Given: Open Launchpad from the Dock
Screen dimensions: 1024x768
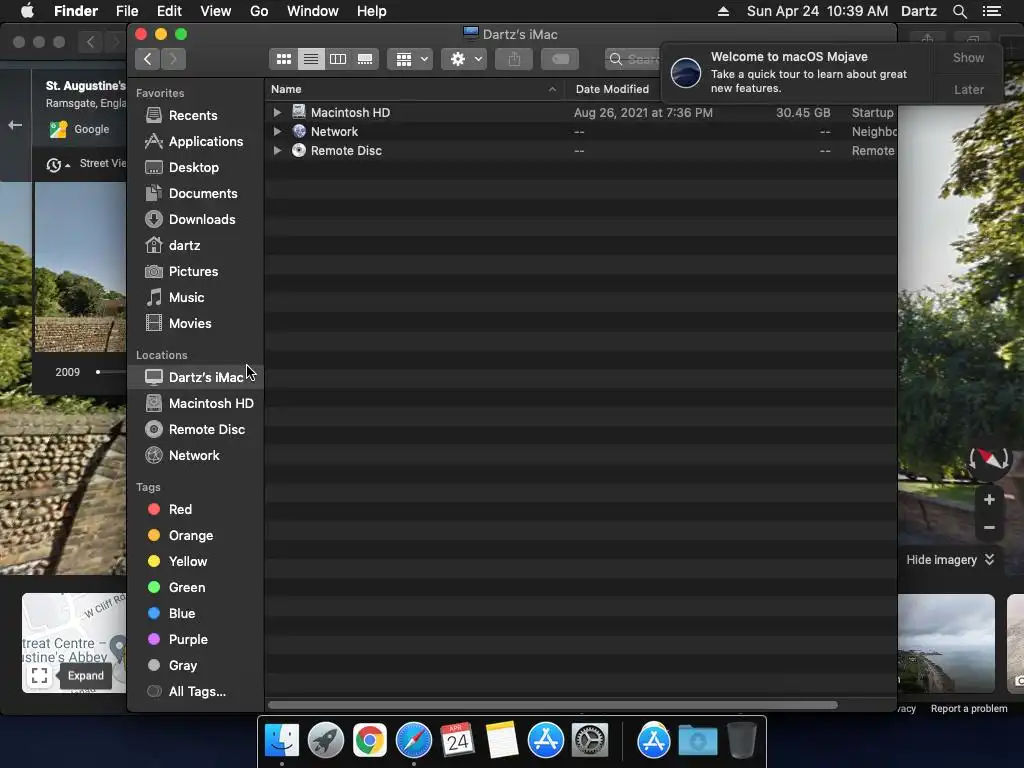Looking at the screenshot, I should pyautogui.click(x=326, y=741).
